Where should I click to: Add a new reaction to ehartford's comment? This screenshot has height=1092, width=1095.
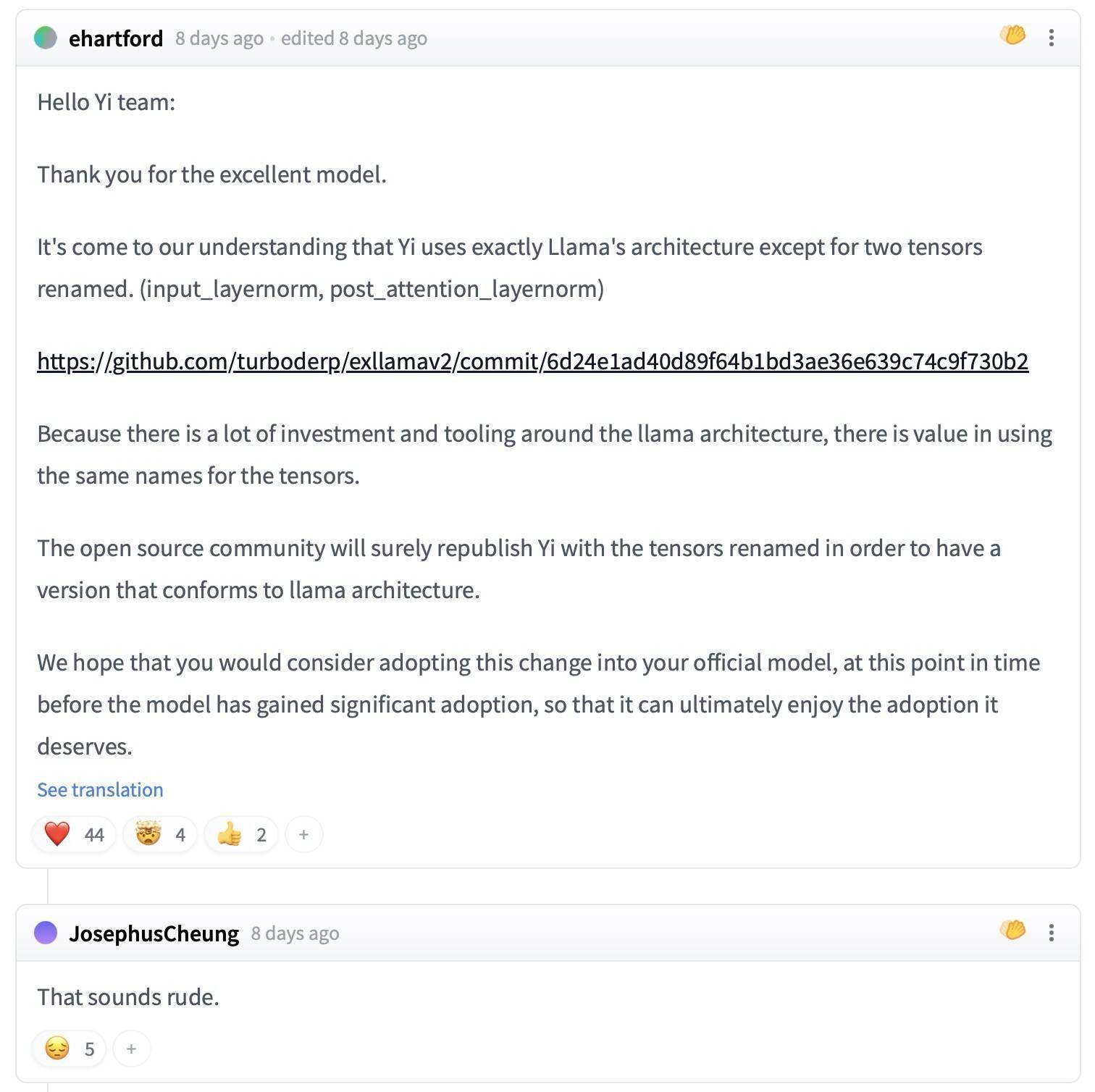coord(304,834)
